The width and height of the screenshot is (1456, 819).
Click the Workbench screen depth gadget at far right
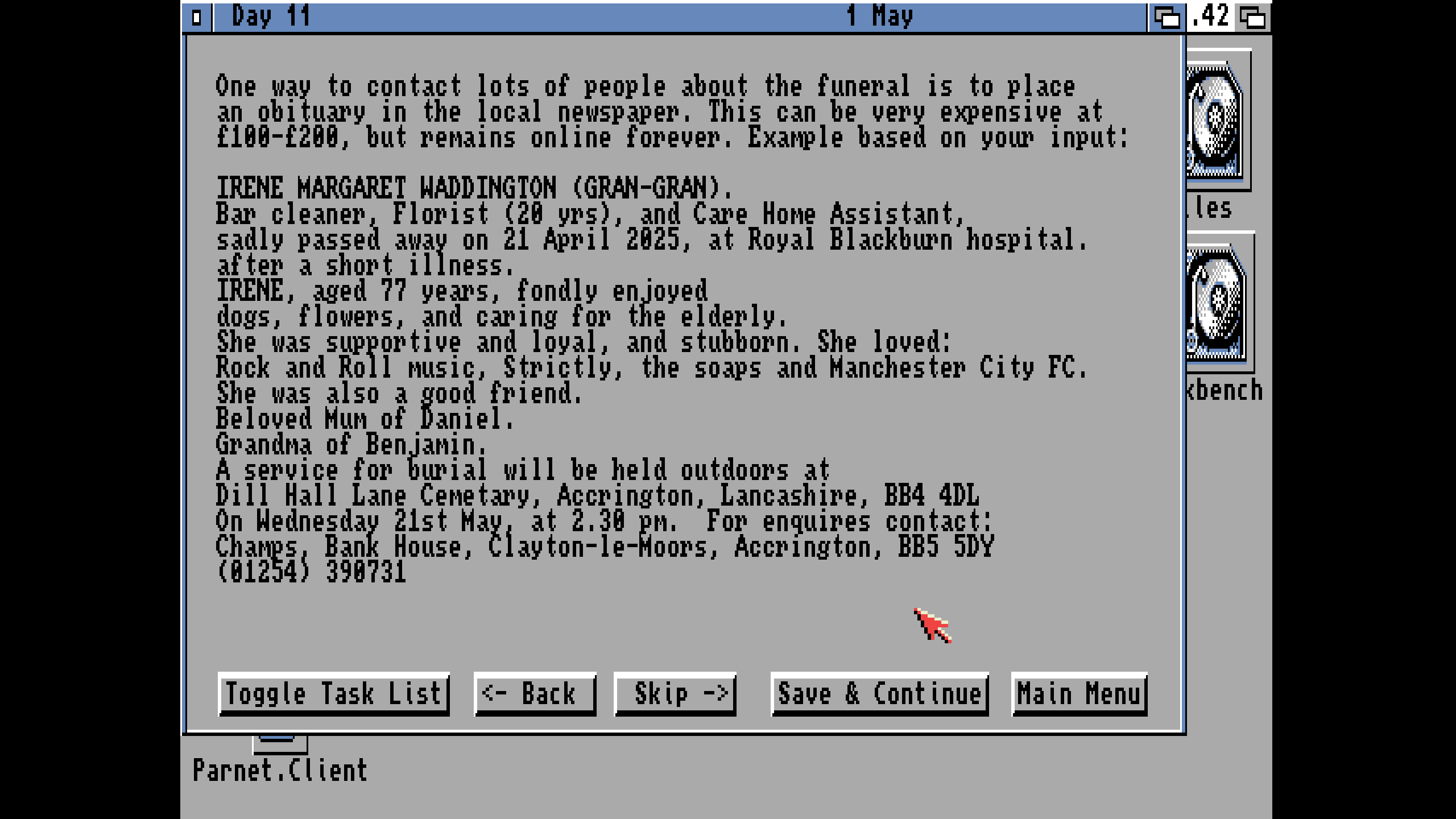(x=1253, y=18)
